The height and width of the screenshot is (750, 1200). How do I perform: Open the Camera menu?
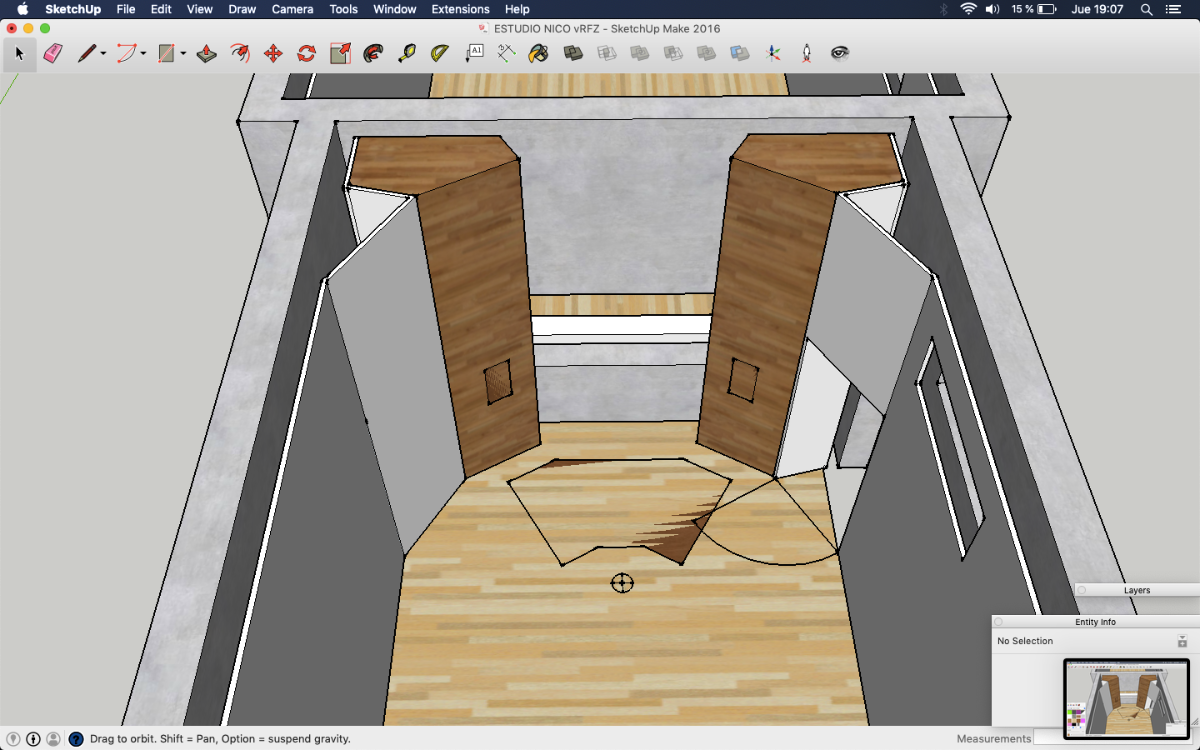(x=292, y=9)
